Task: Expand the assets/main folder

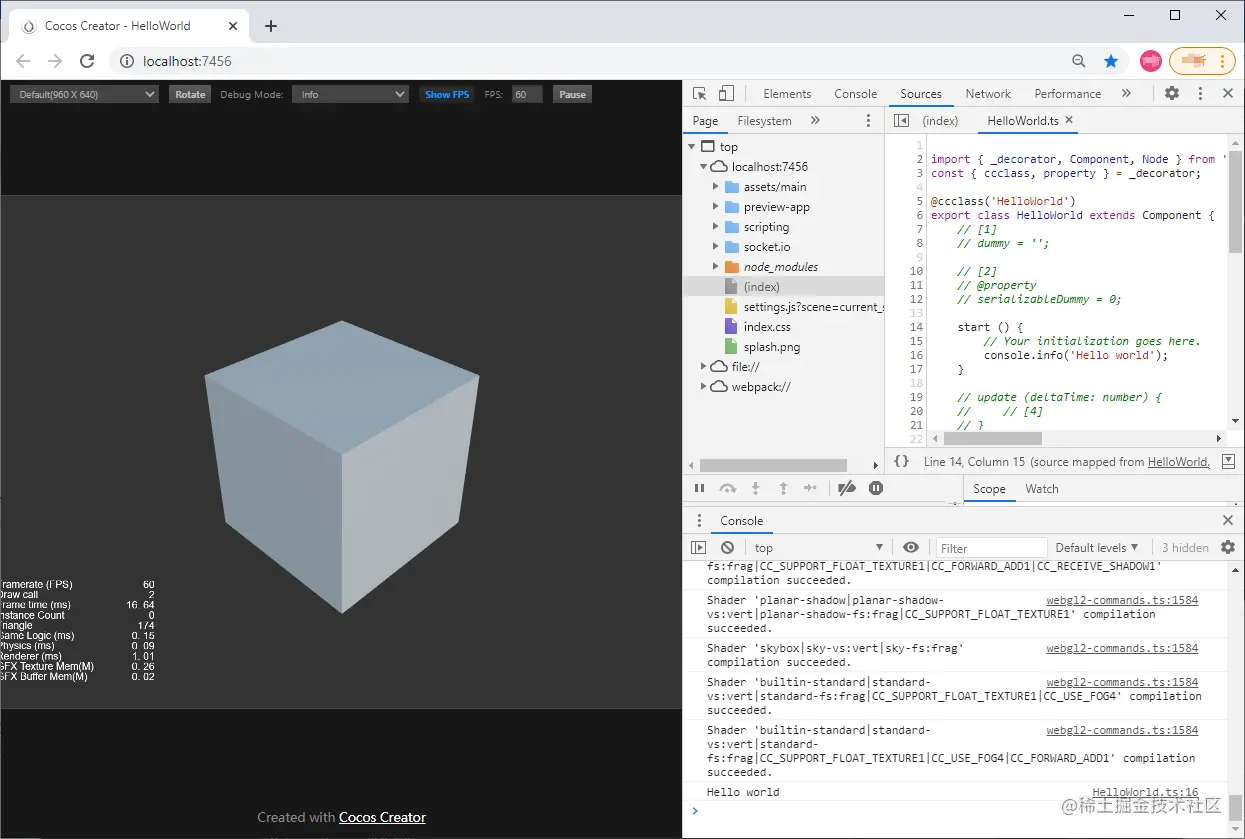Action: click(716, 187)
